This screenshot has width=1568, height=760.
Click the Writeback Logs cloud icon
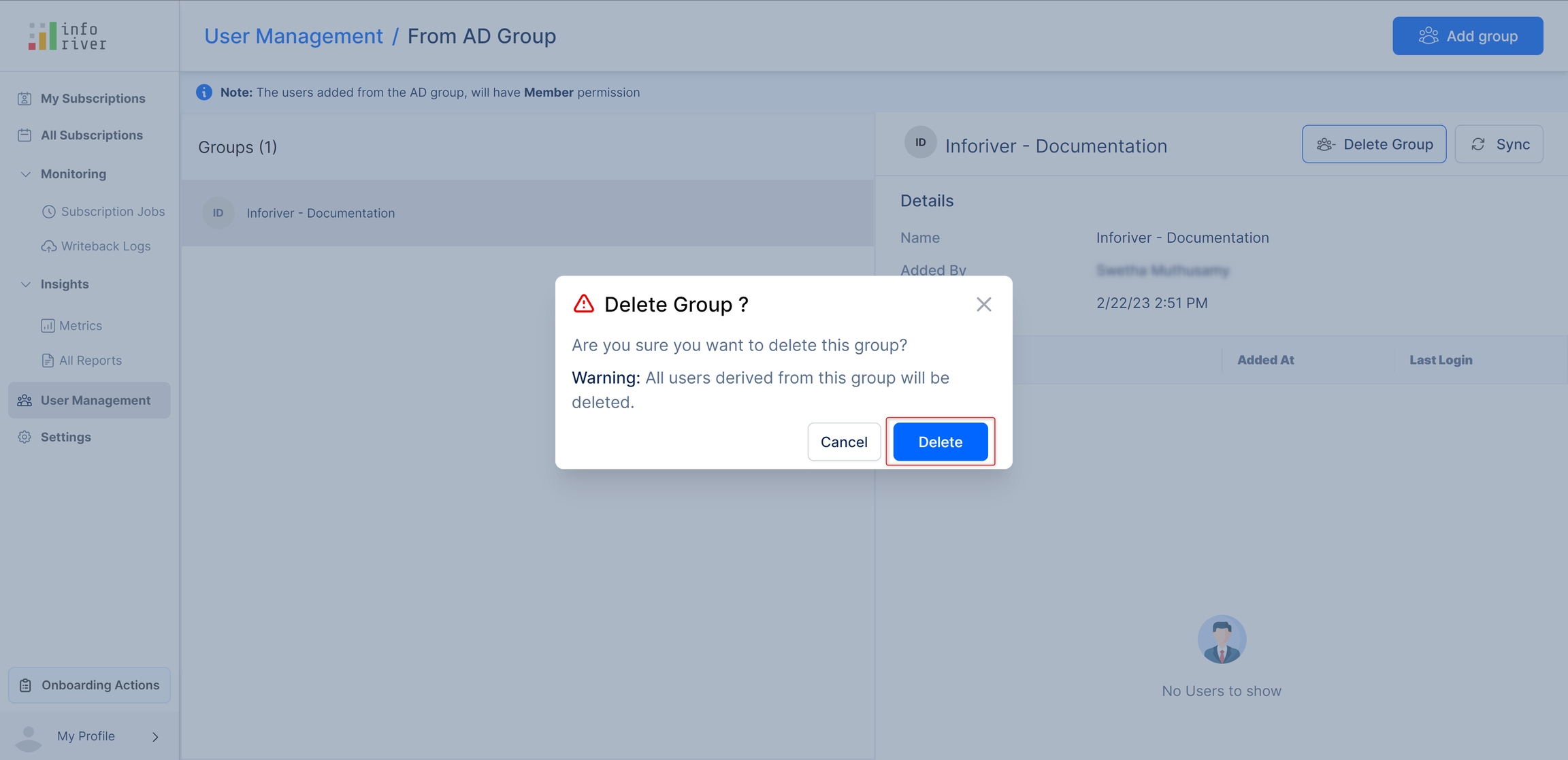[x=48, y=246]
